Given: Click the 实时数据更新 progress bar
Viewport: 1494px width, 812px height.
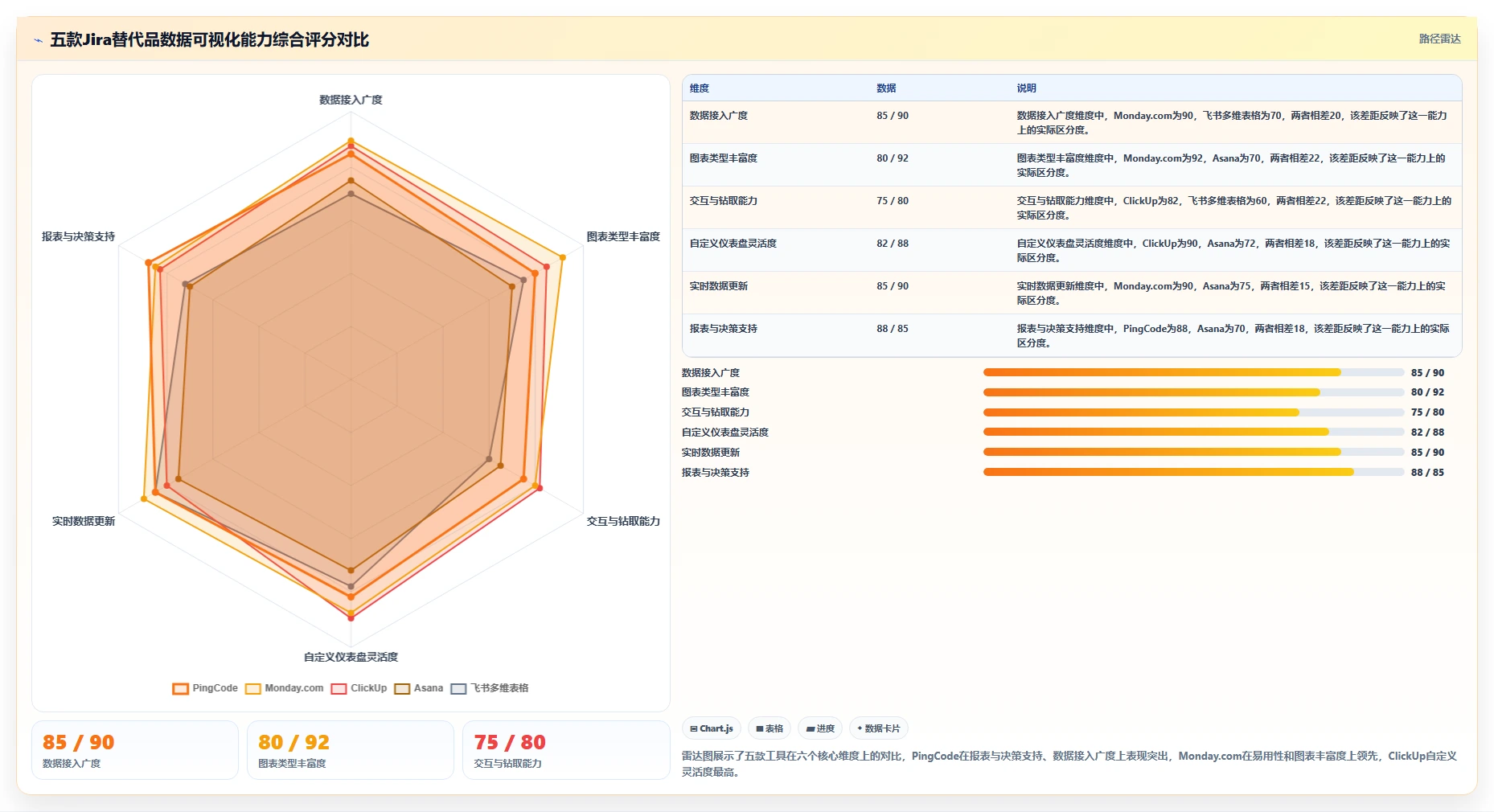Looking at the screenshot, I should click(x=1193, y=452).
